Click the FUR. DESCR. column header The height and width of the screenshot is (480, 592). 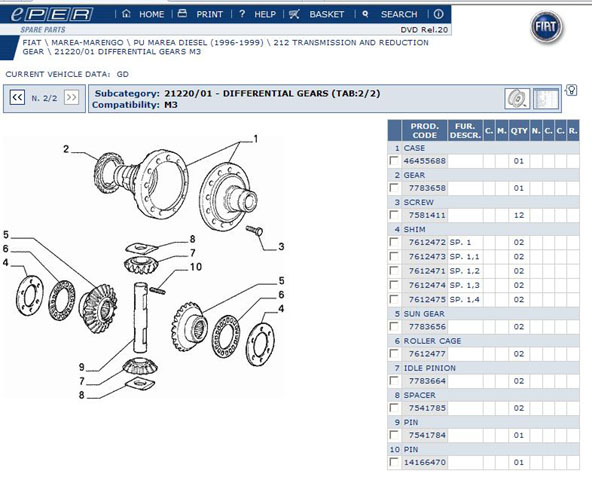pyautogui.click(x=465, y=131)
